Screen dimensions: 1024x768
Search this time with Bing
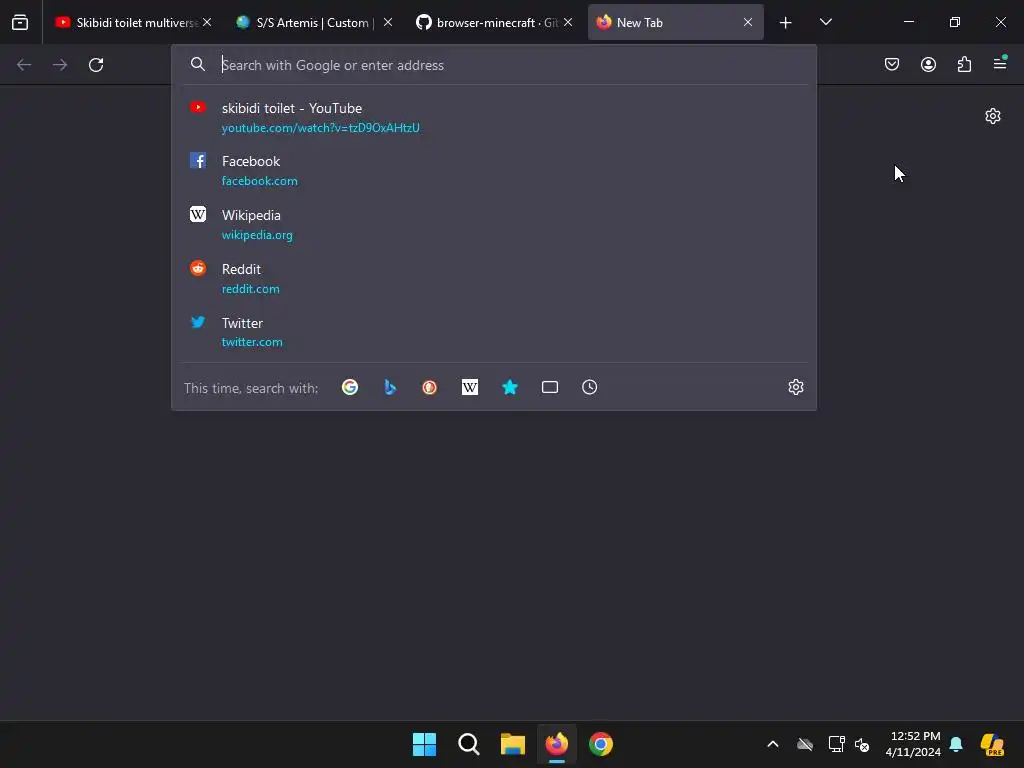coord(390,387)
